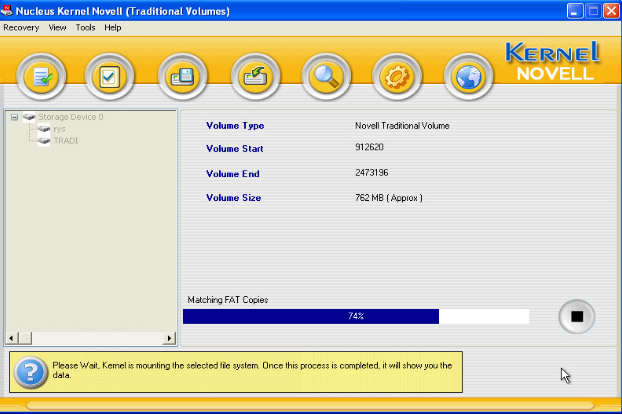Click the 762 MB ( Approx ) value
The height and width of the screenshot is (414, 622).
[389, 197]
